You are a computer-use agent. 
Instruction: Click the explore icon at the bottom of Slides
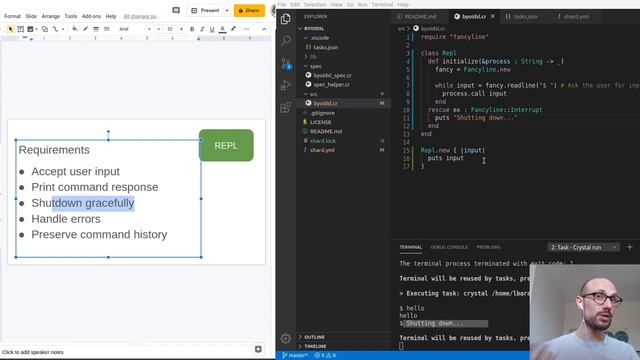pos(258,349)
